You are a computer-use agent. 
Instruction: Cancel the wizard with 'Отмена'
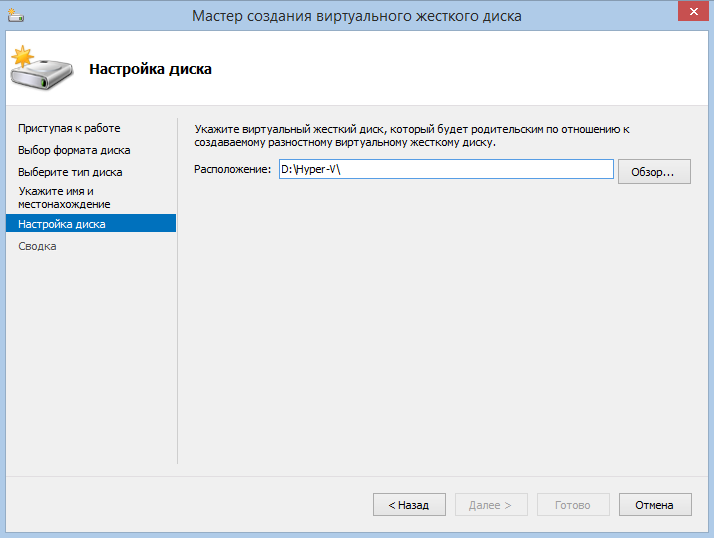pos(654,505)
